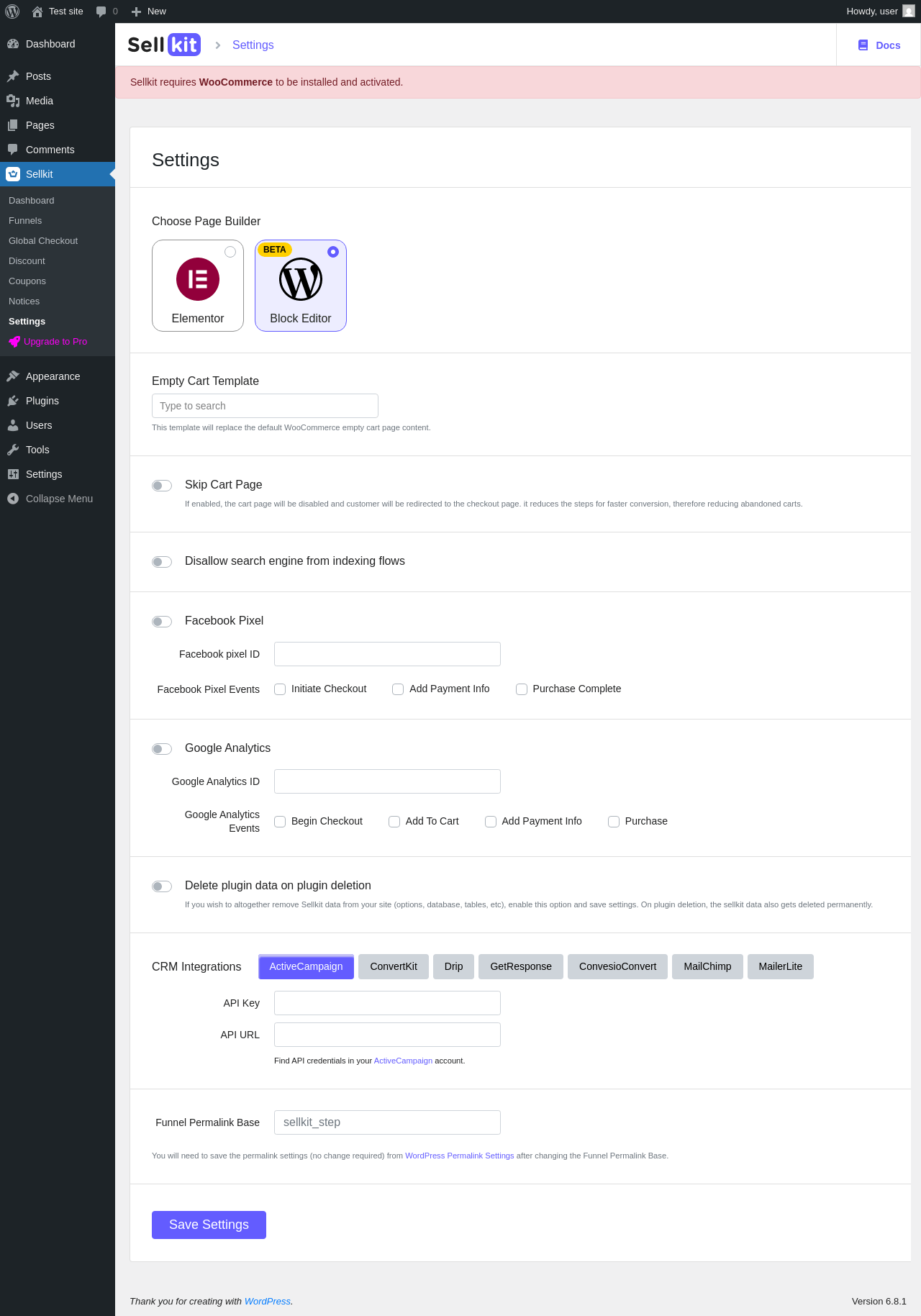921x1316 pixels.
Task: Check Google Analytics Purchase event
Action: click(x=614, y=822)
